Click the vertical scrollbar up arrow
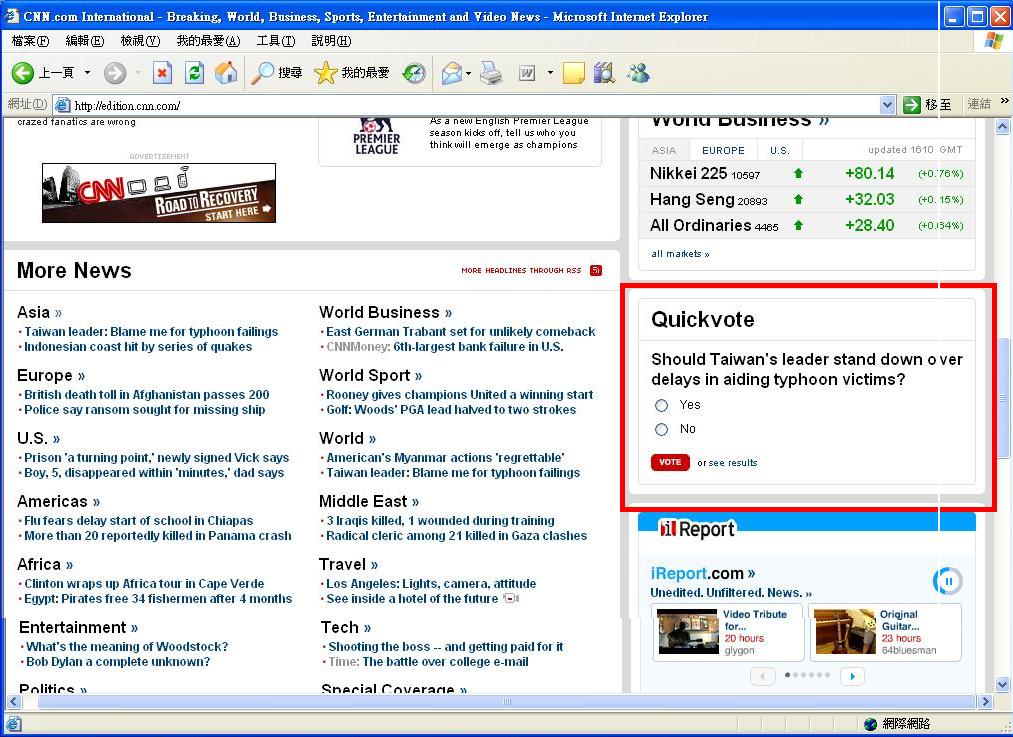The image size is (1013, 737). (1003, 127)
